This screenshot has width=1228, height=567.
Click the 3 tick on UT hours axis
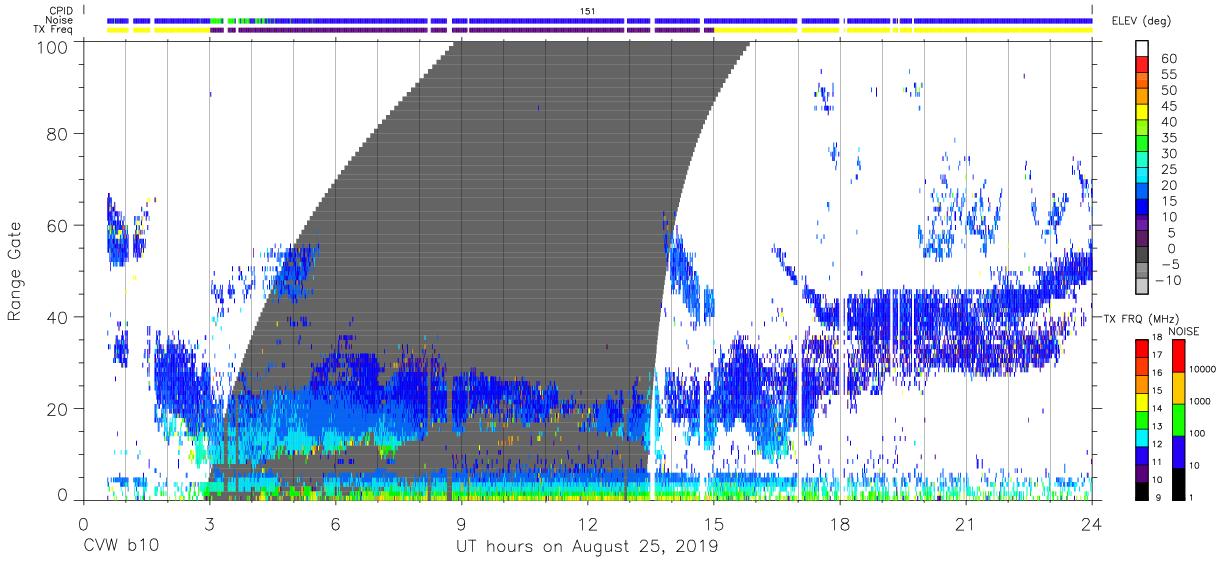click(x=209, y=525)
